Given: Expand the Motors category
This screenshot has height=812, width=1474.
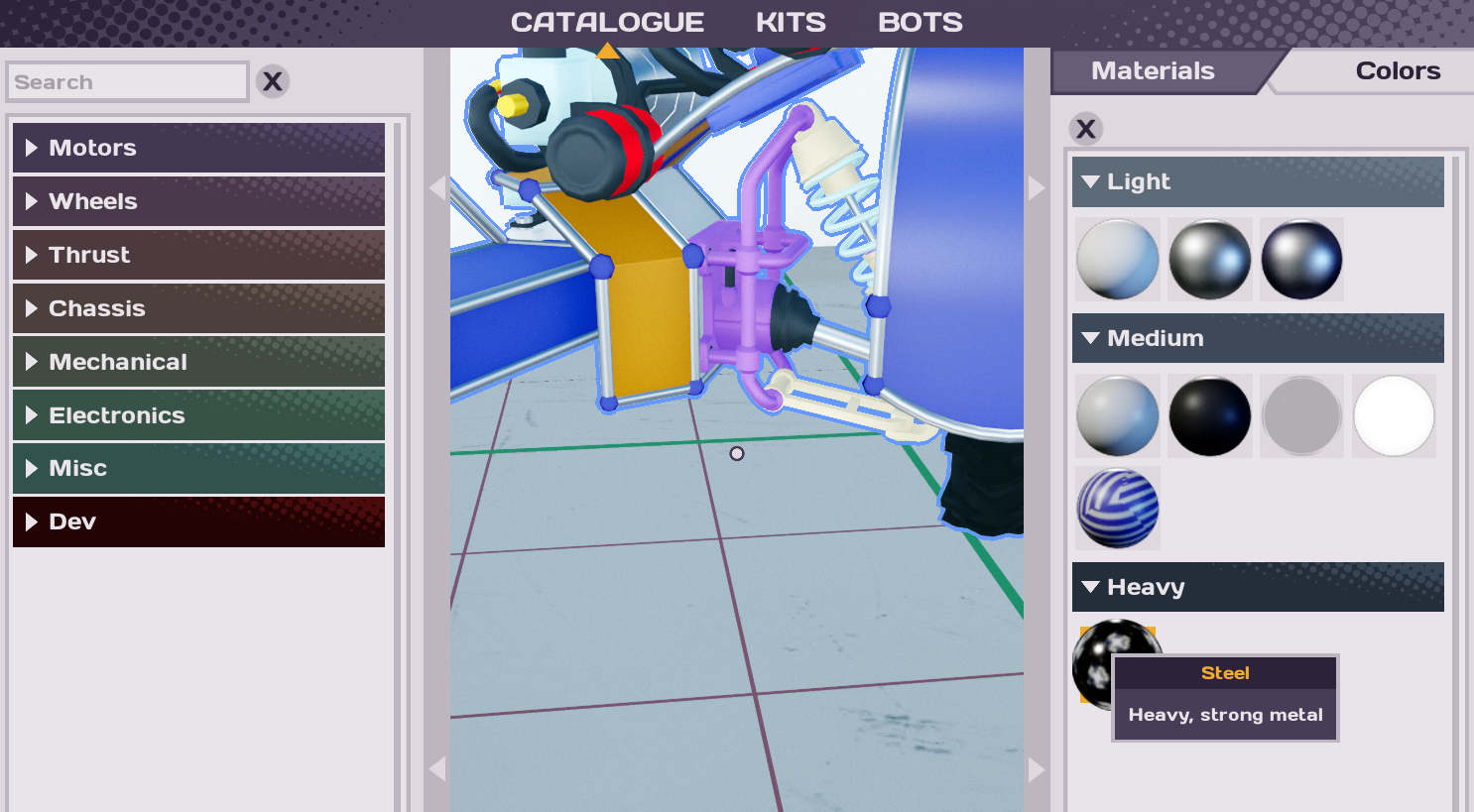Looking at the screenshot, I should click(x=198, y=148).
